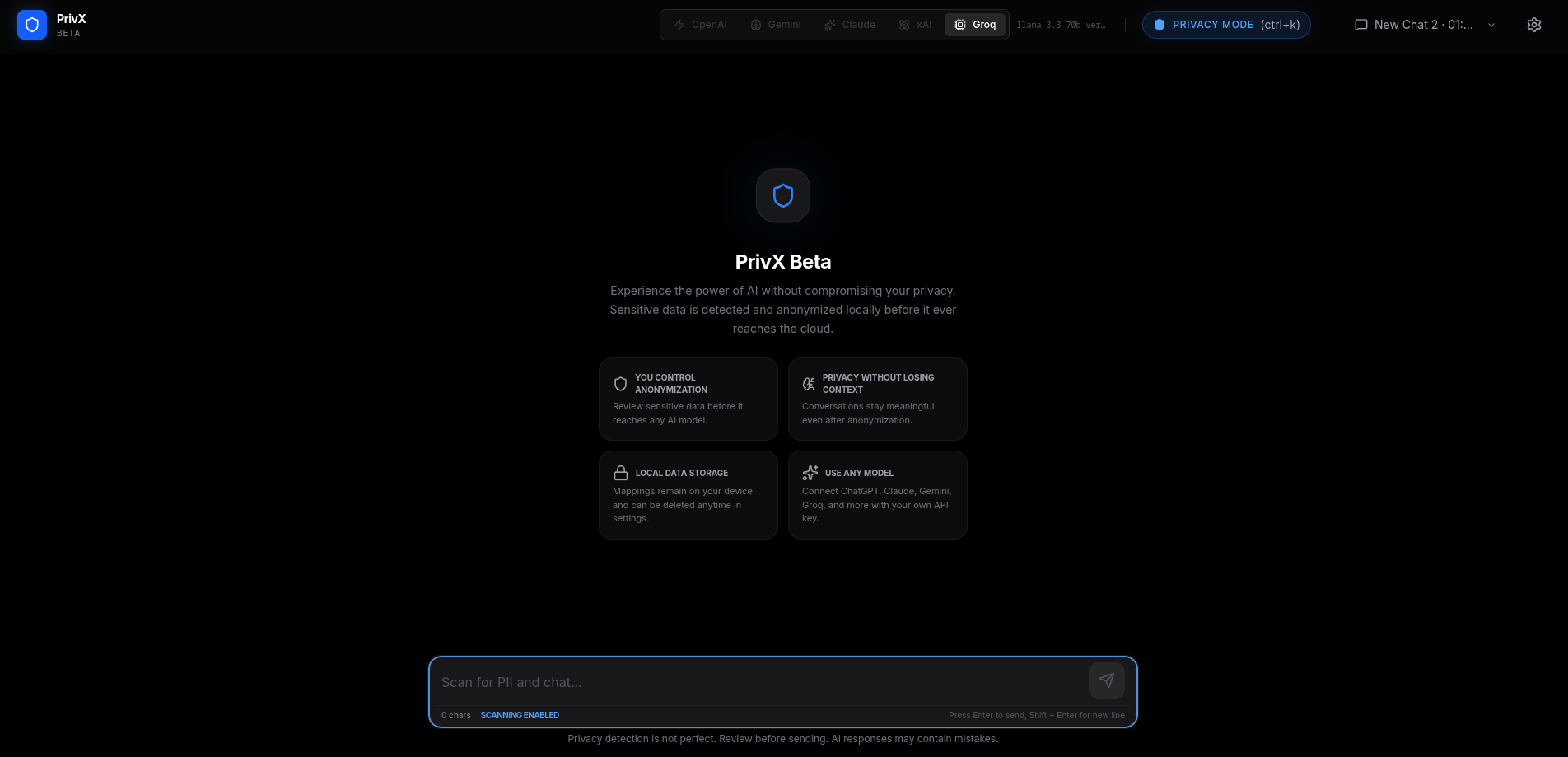Click the Local Data Storage card title

tap(682, 473)
